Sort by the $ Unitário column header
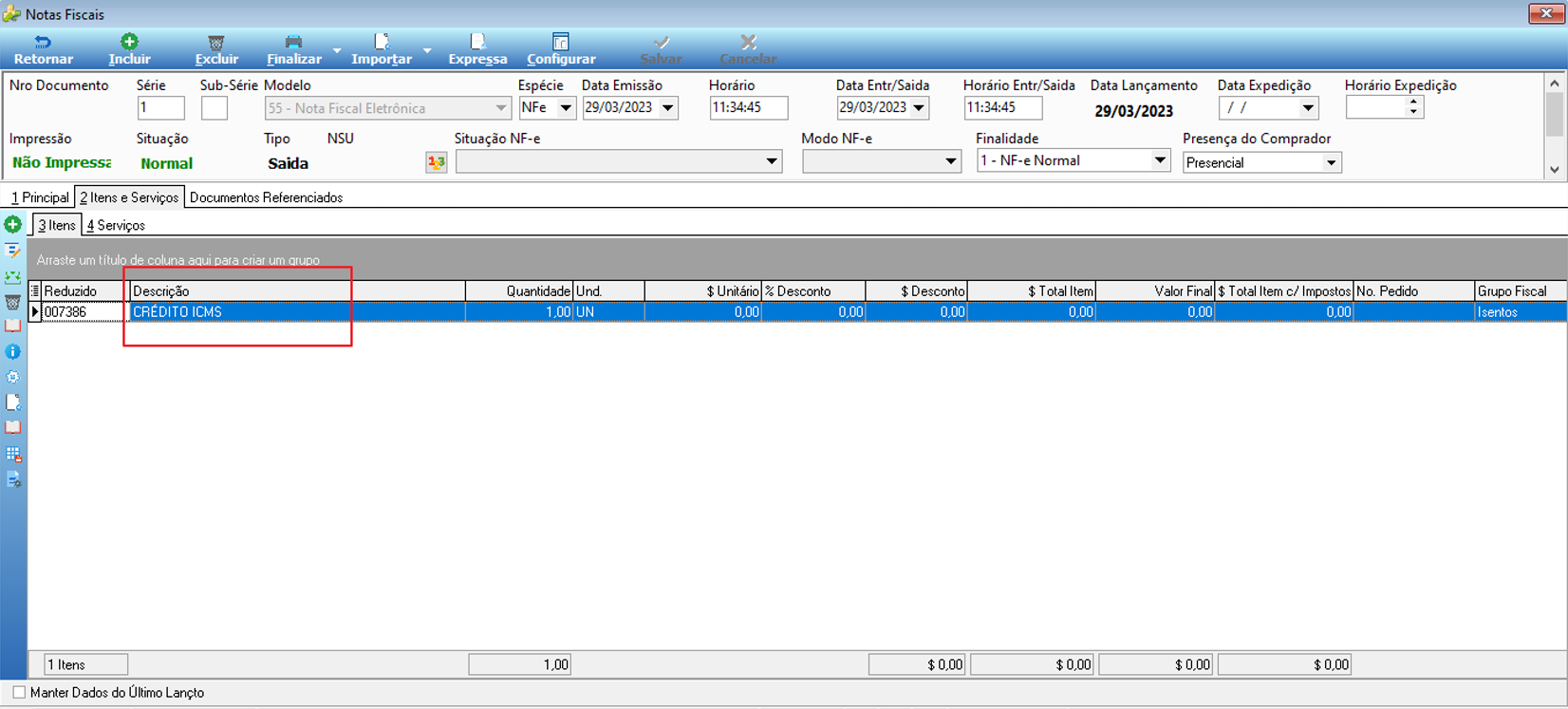This screenshot has width=1568, height=709. [x=702, y=291]
